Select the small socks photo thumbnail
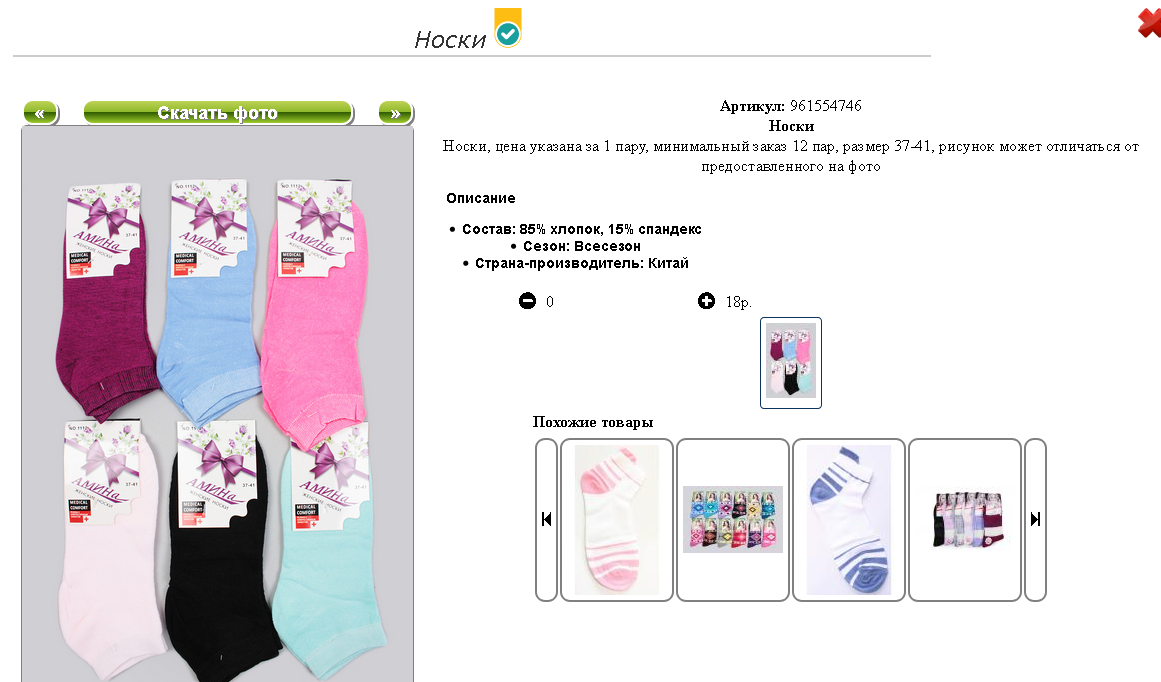This screenshot has width=1161, height=682. [x=791, y=362]
